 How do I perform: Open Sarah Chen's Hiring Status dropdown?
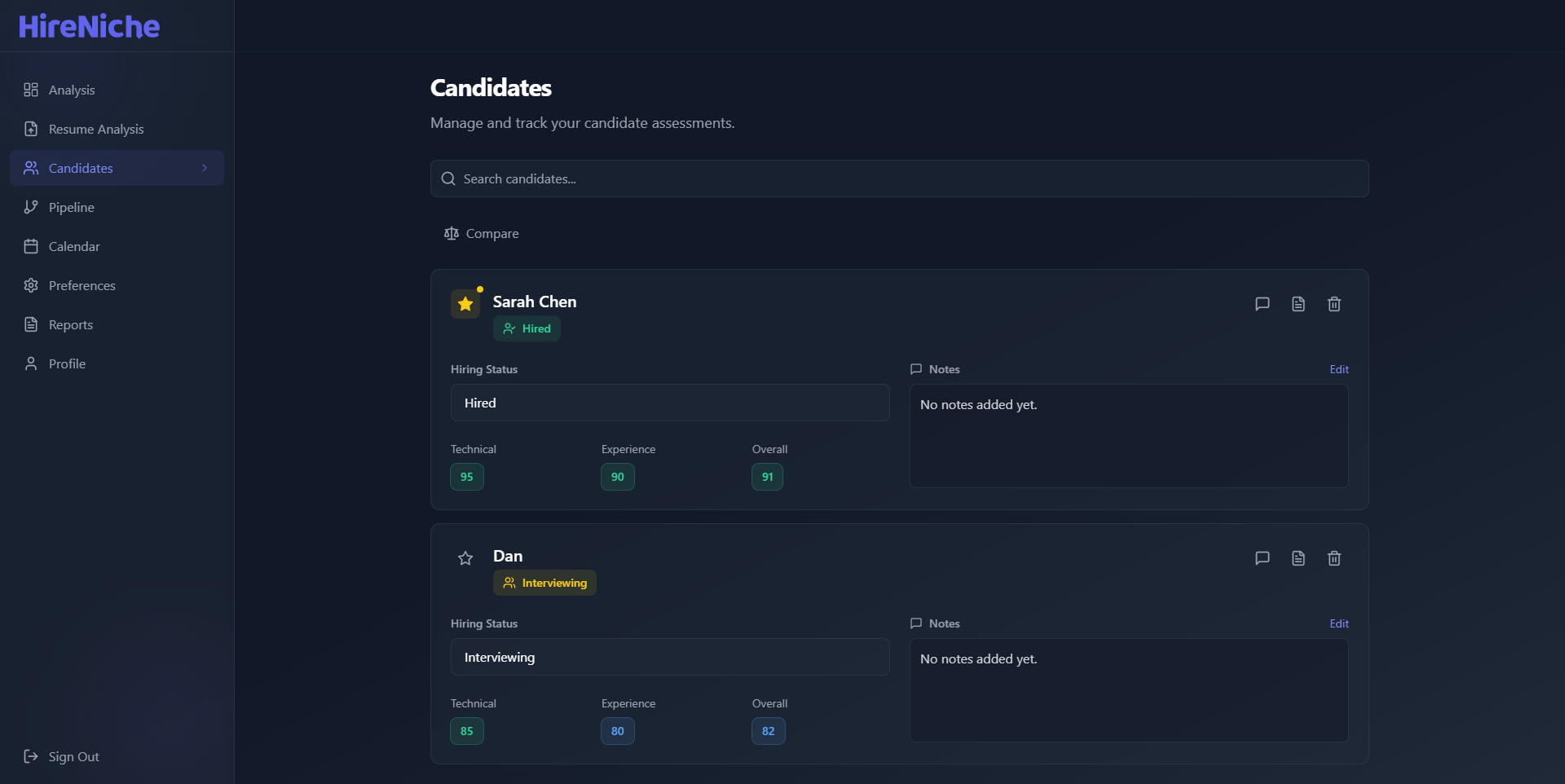[x=670, y=403]
